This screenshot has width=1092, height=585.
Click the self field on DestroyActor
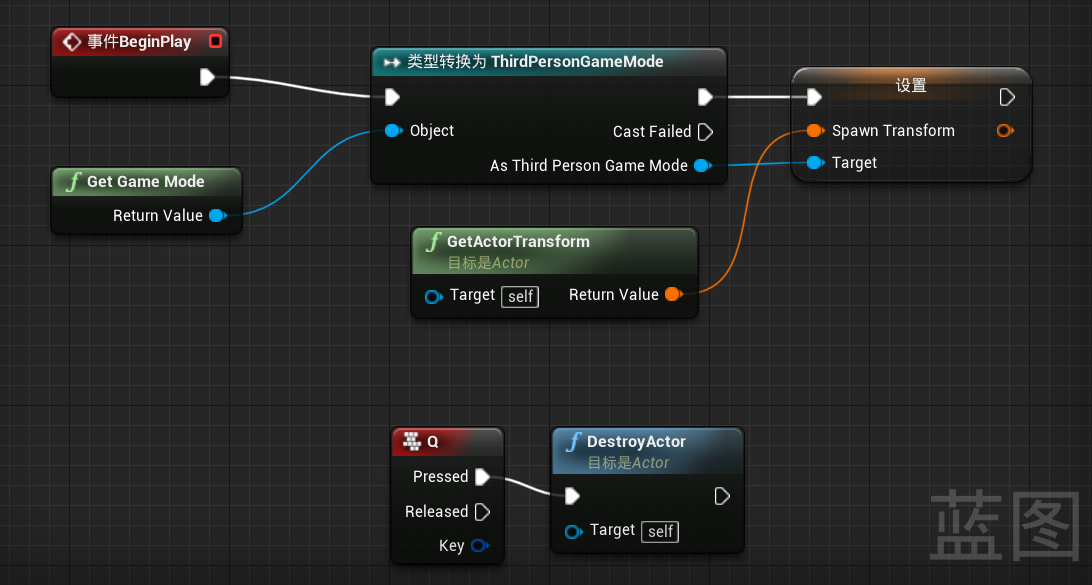[x=660, y=531]
